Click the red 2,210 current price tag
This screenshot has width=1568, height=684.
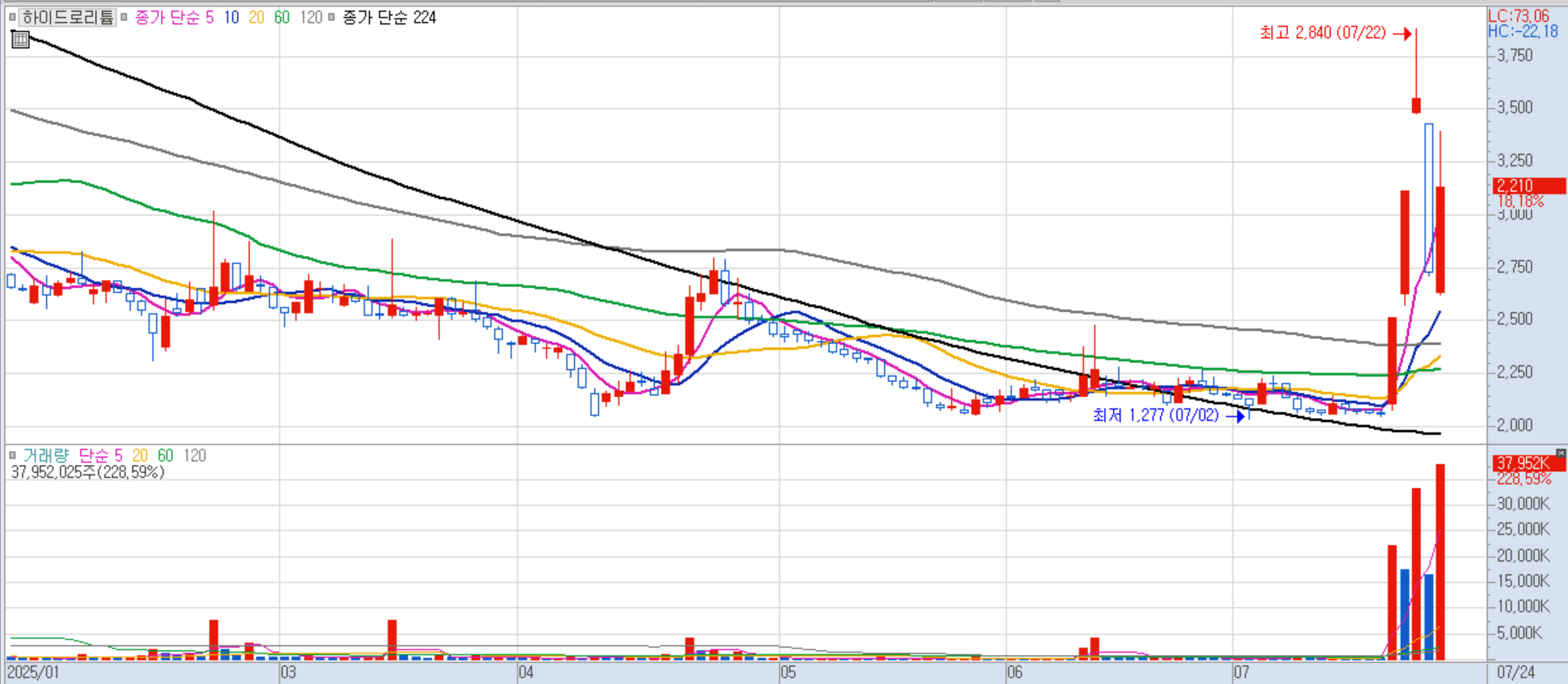coord(1529,186)
